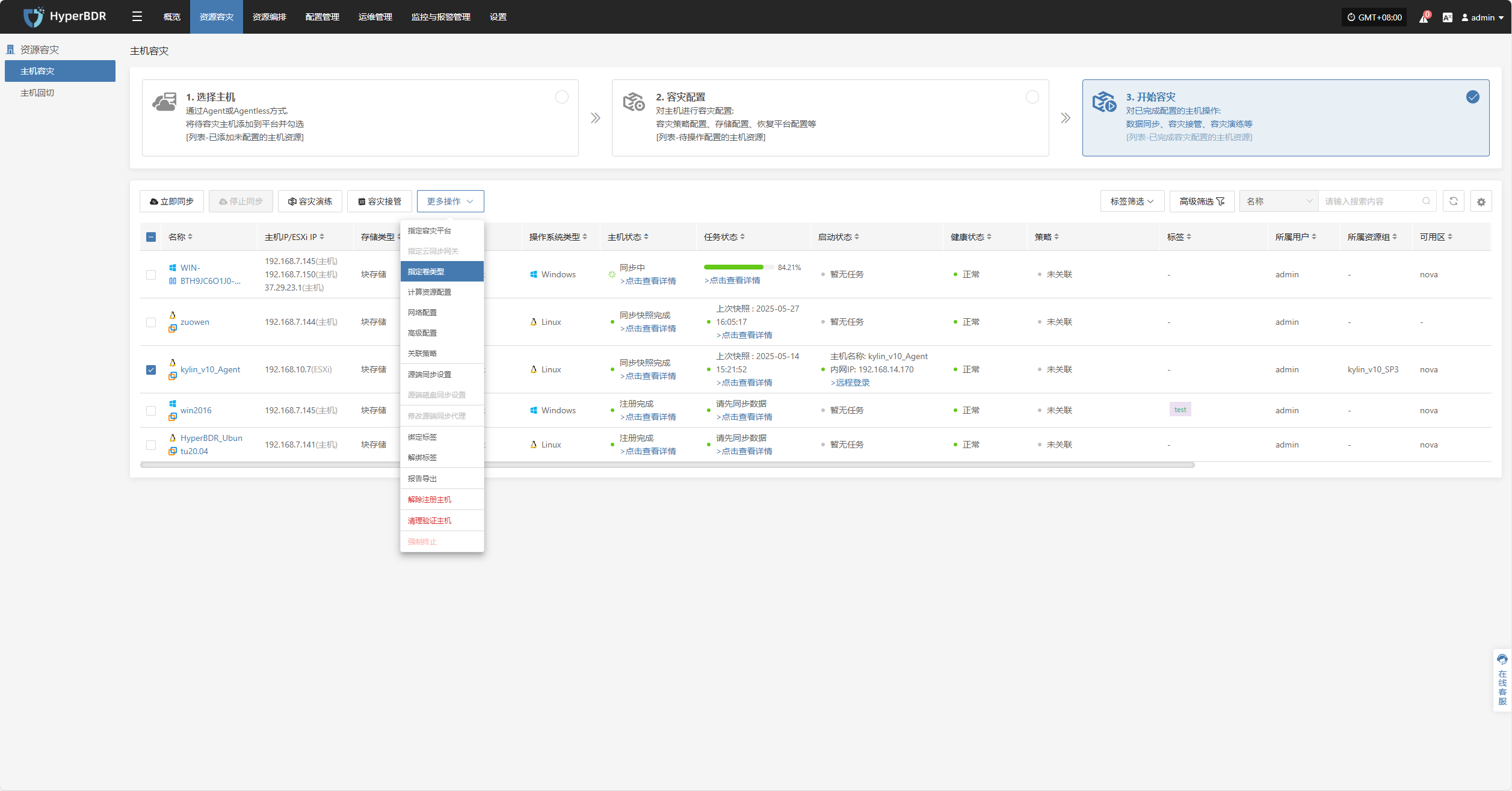This screenshot has width=1512, height=791.
Task: Select step 3 start DR check radio
Action: pyautogui.click(x=1472, y=97)
